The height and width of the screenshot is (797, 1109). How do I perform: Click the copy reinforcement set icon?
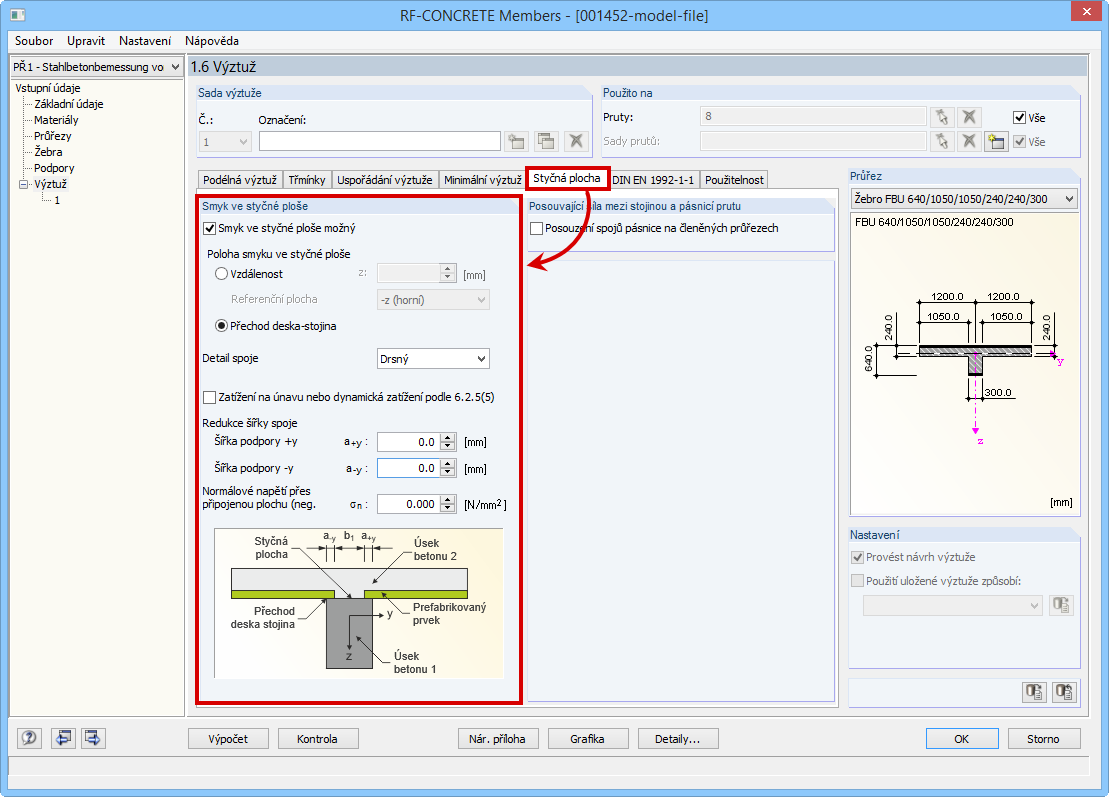[546, 141]
